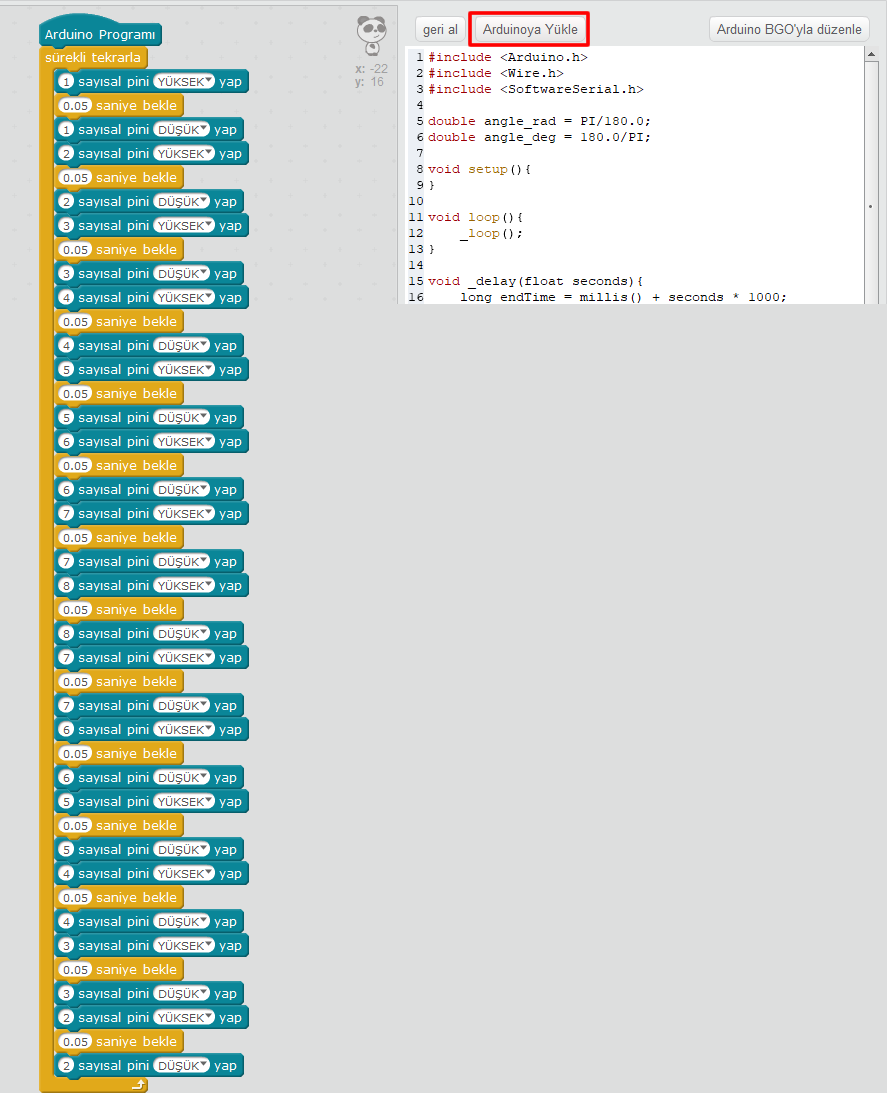The width and height of the screenshot is (887, 1093).
Task: Open the DÜŞÜK dropdown on the pin 8 block
Action: 181,634
